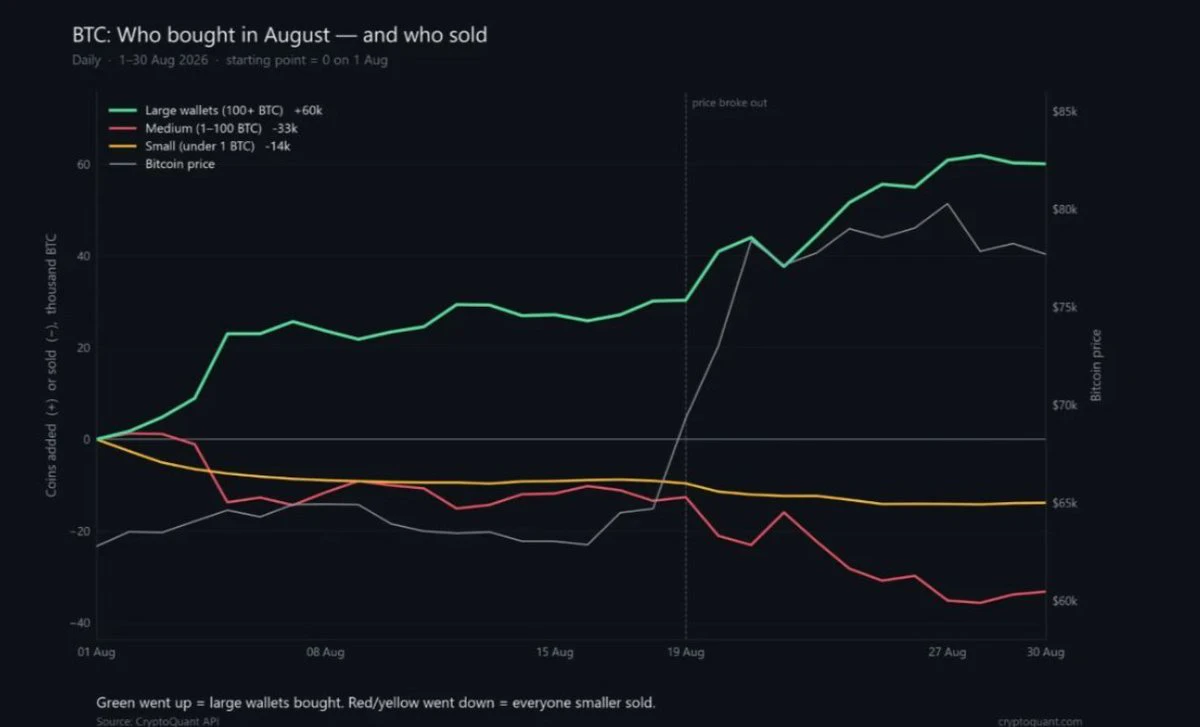Toggle the Medium (1–100 BTC) legend entry
This screenshot has width=1200, height=727.
pyautogui.click(x=218, y=127)
